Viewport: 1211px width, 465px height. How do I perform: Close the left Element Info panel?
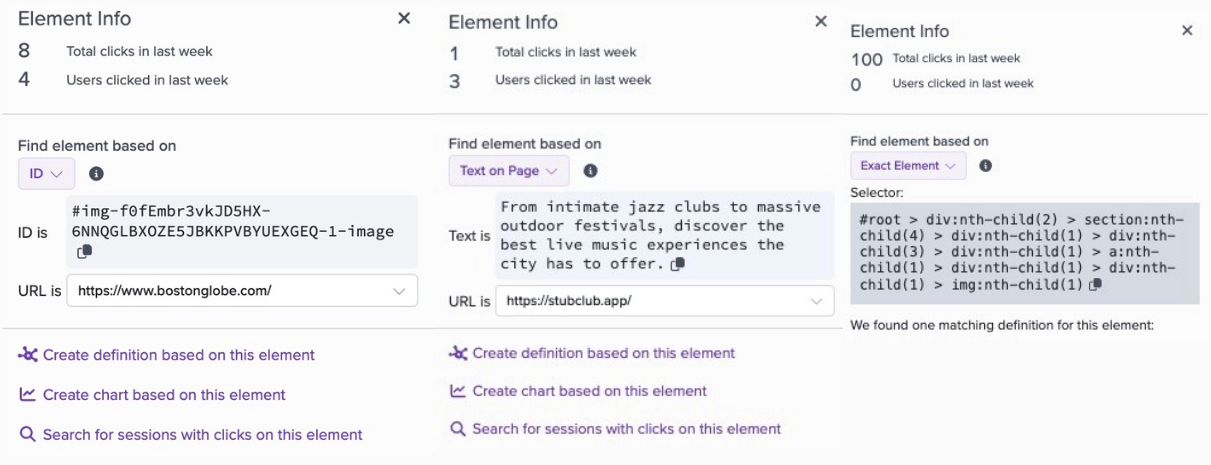[404, 19]
